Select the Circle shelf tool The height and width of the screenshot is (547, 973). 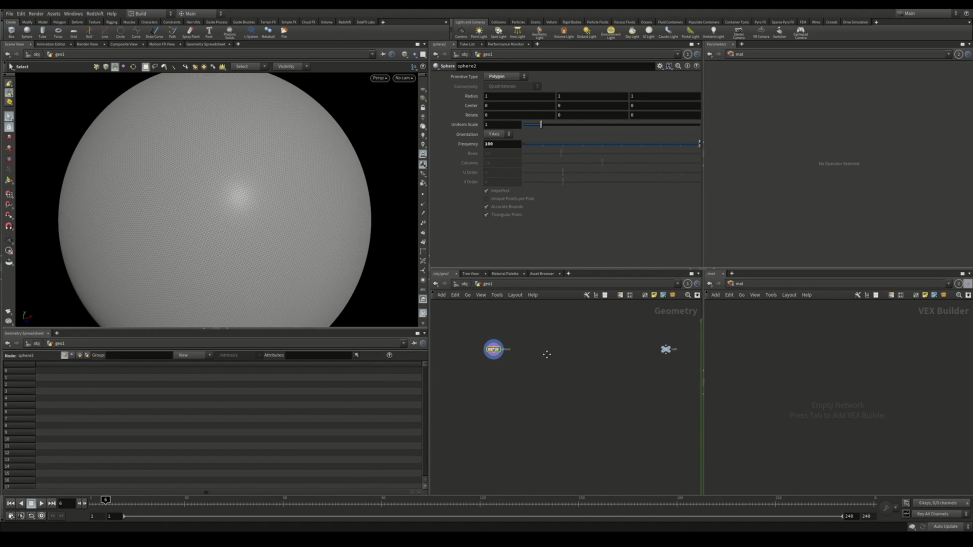(120, 32)
